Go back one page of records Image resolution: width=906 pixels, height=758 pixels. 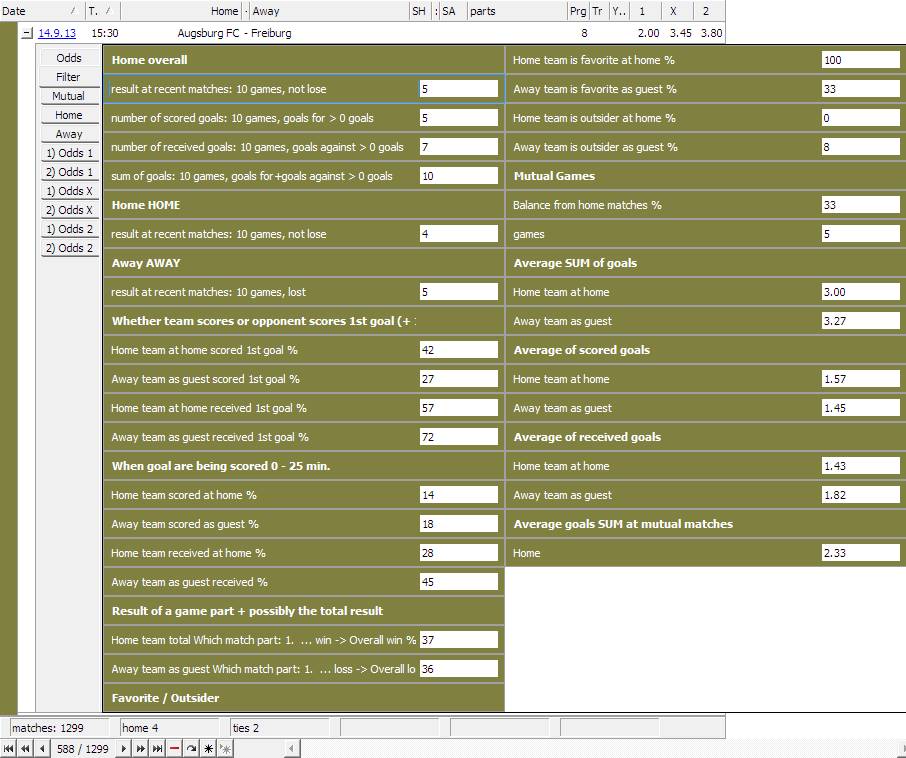point(25,749)
